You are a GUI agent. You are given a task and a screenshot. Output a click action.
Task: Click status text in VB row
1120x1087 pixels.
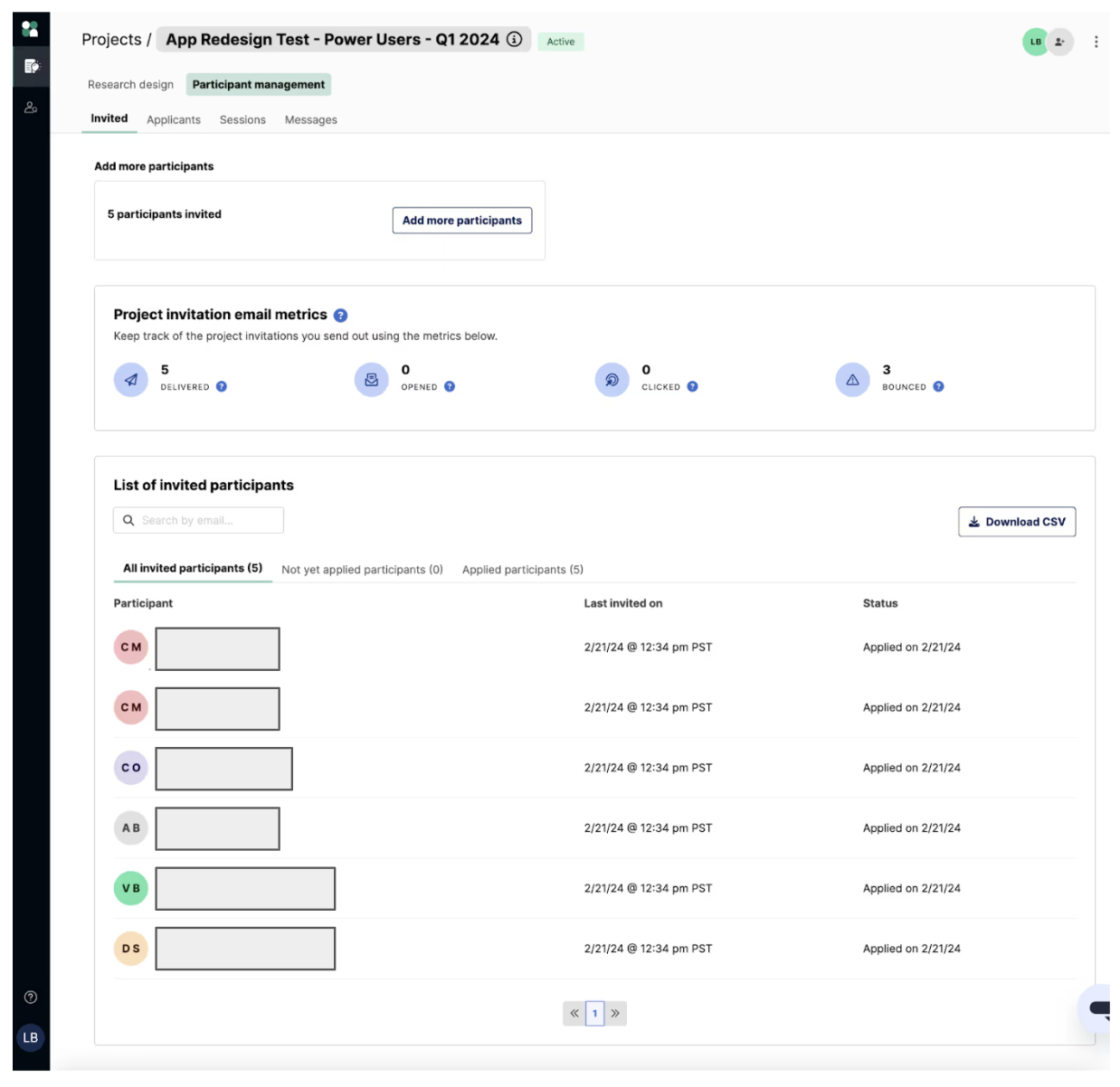912,889
